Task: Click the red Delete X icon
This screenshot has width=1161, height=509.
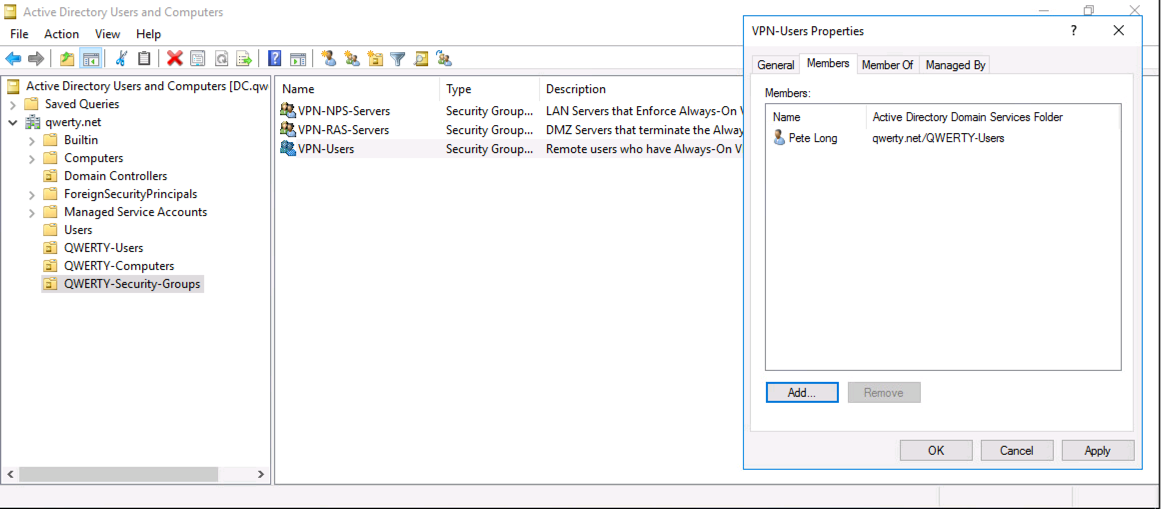Action: [175, 59]
